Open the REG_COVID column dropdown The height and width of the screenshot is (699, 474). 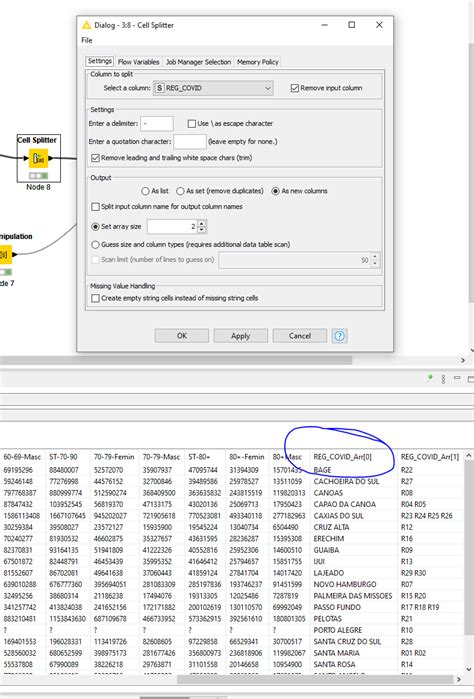213,88
